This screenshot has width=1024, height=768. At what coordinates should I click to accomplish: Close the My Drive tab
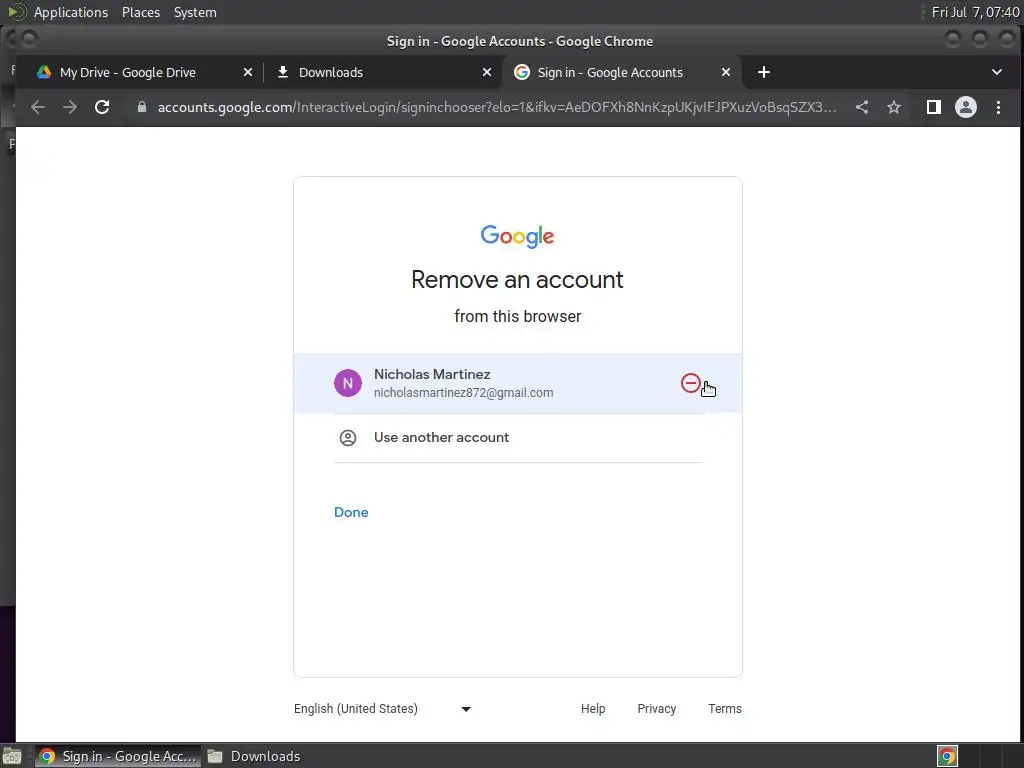(x=248, y=72)
